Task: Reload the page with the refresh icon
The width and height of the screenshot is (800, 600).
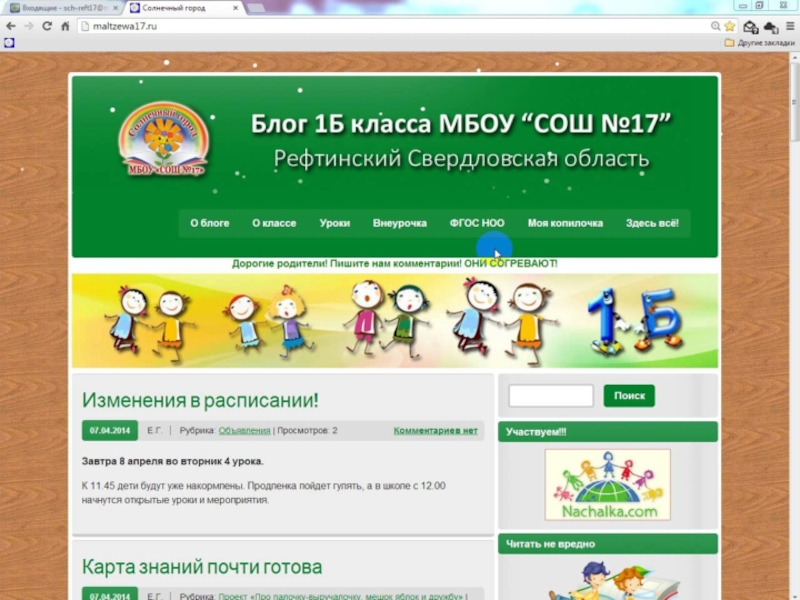Action: pos(47,26)
